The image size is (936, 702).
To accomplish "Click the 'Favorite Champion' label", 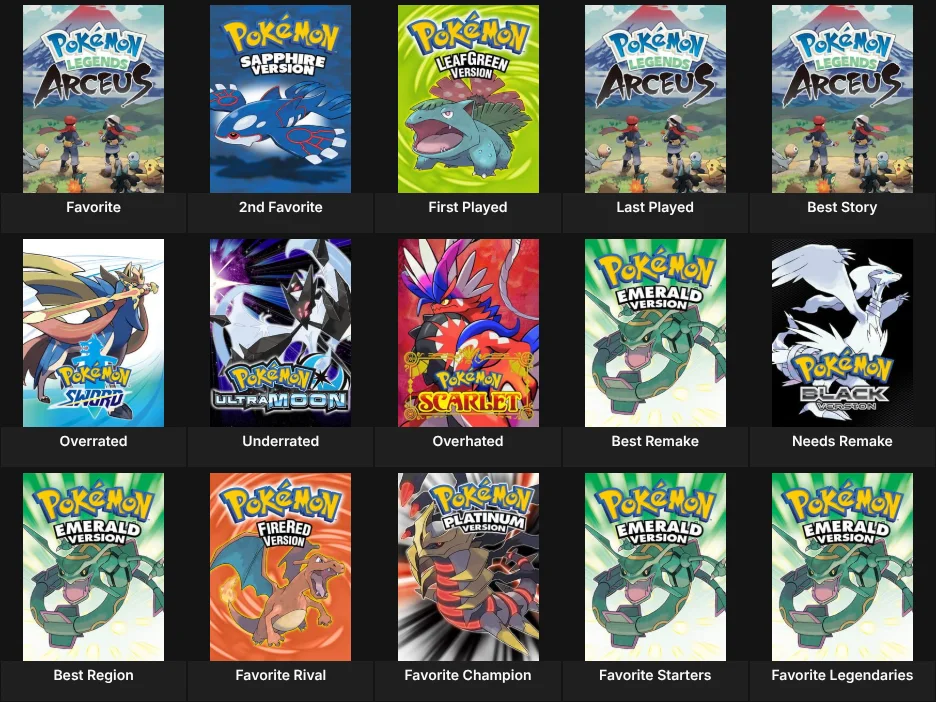I will click(468, 675).
